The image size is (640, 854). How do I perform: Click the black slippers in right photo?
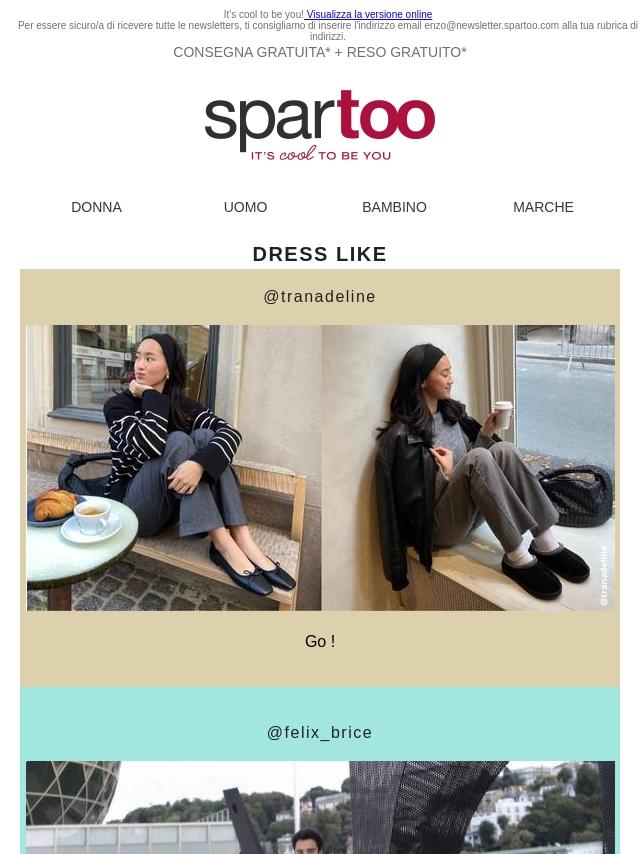pos(545,569)
